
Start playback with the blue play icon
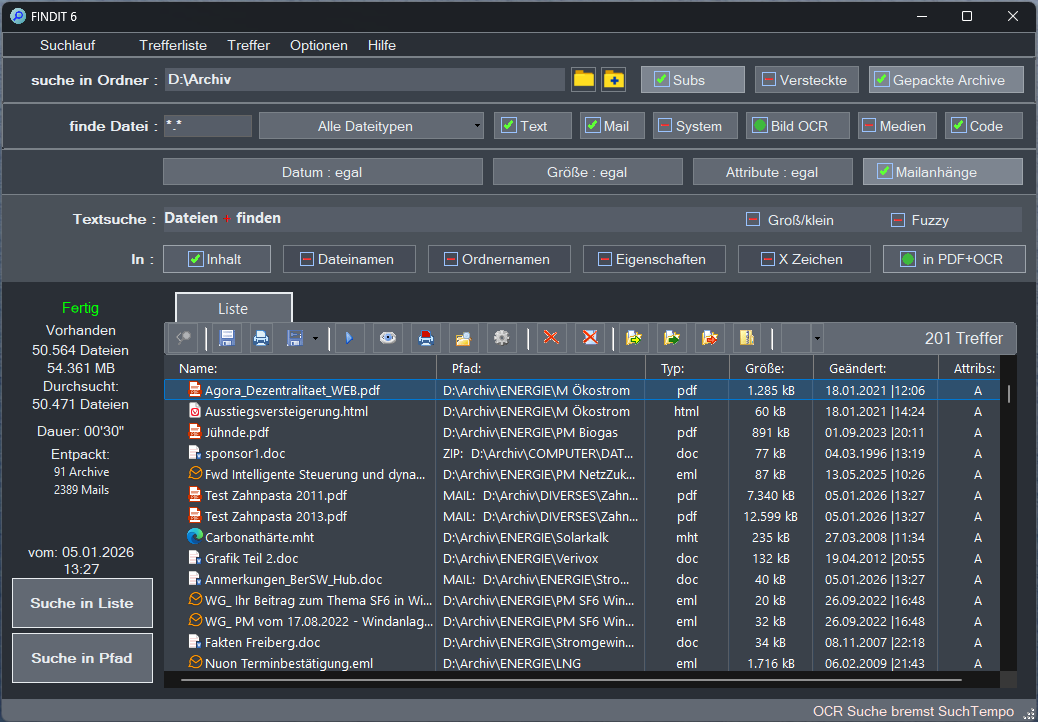348,338
